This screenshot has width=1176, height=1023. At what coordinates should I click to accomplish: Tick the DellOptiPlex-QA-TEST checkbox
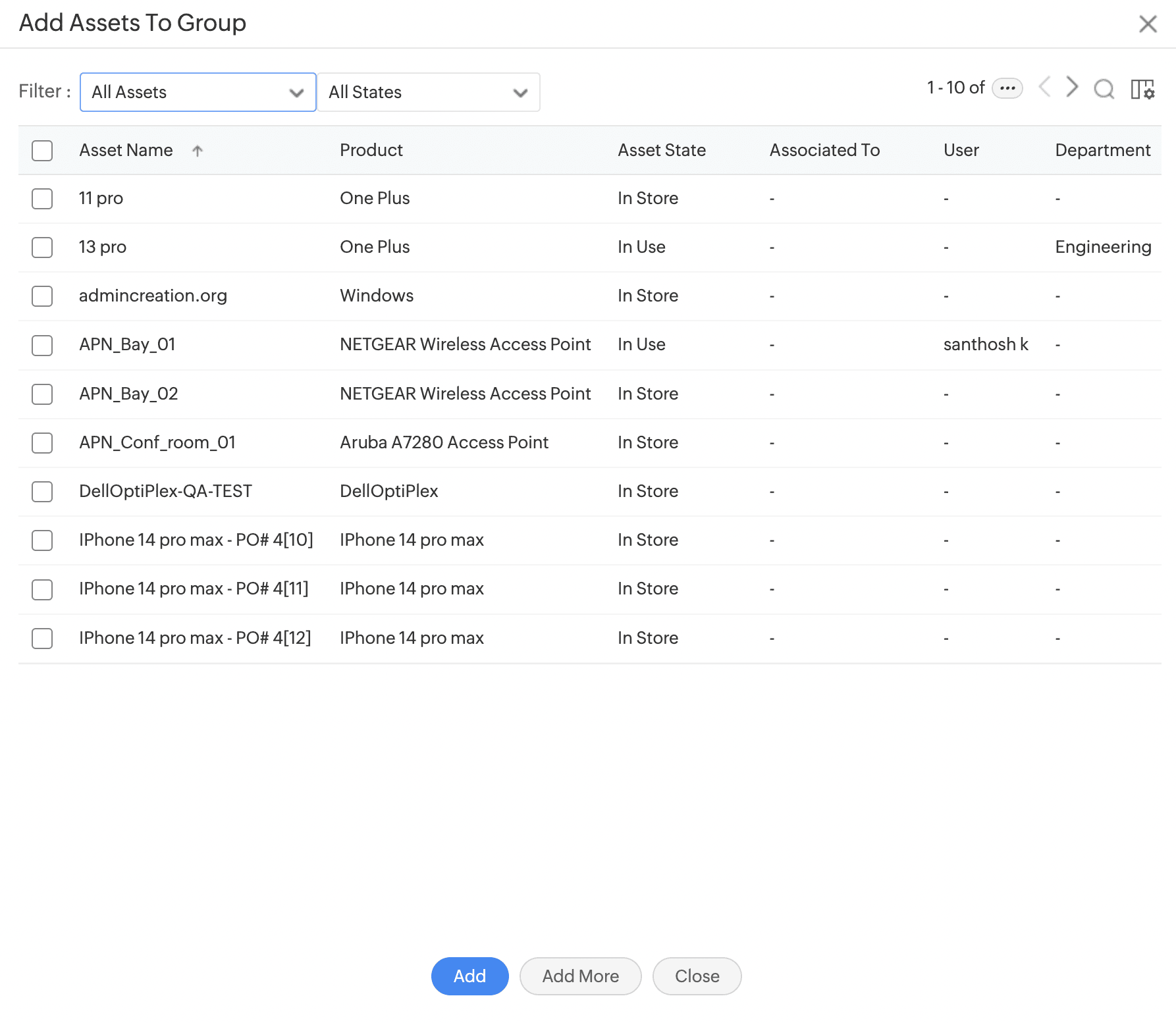click(x=42, y=492)
